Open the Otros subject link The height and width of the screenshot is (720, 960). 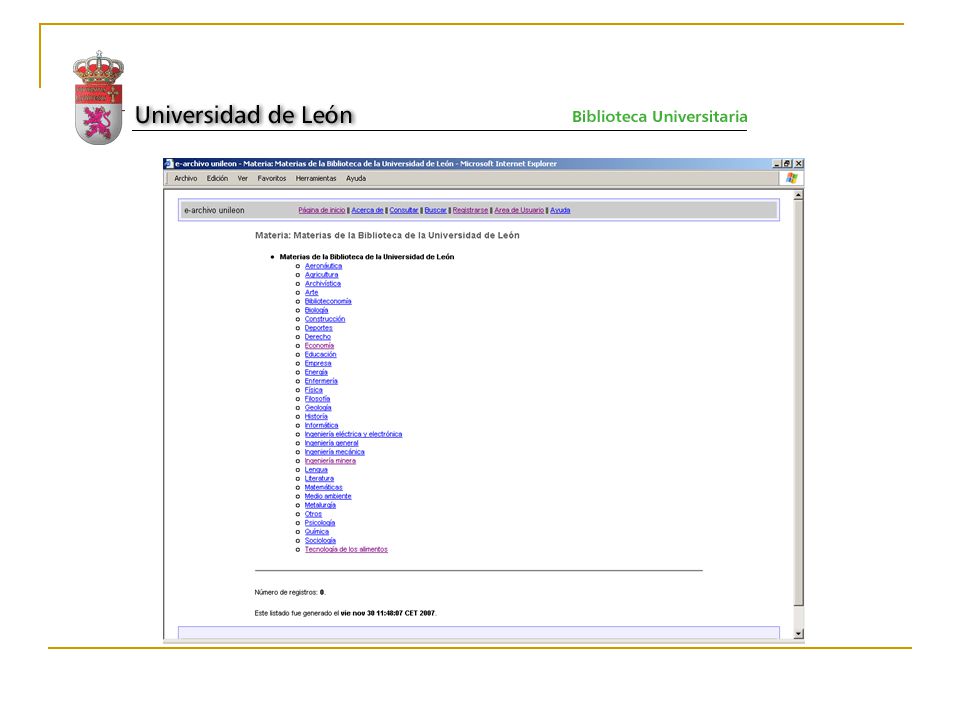[313, 514]
